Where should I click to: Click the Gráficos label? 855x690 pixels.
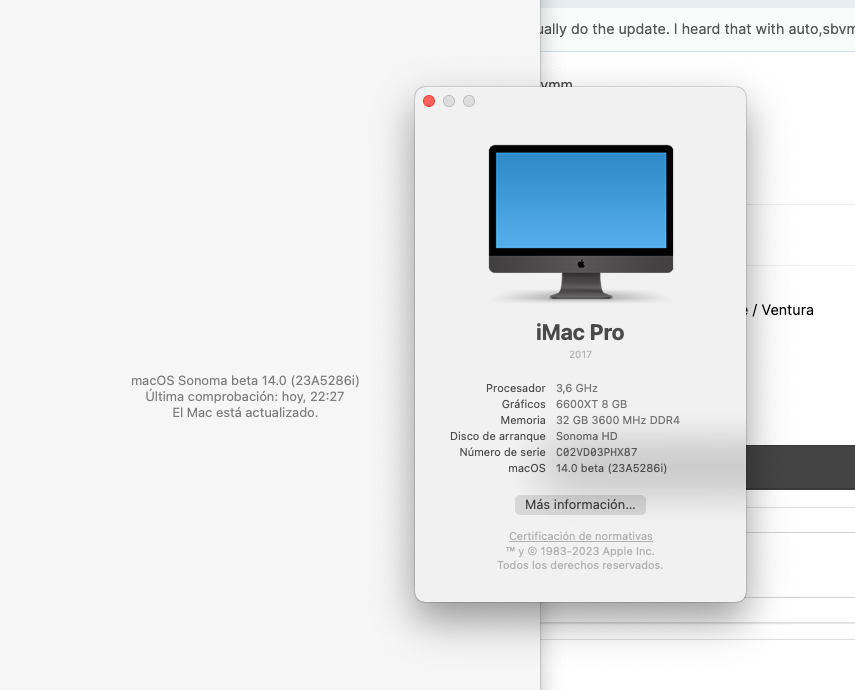point(523,404)
